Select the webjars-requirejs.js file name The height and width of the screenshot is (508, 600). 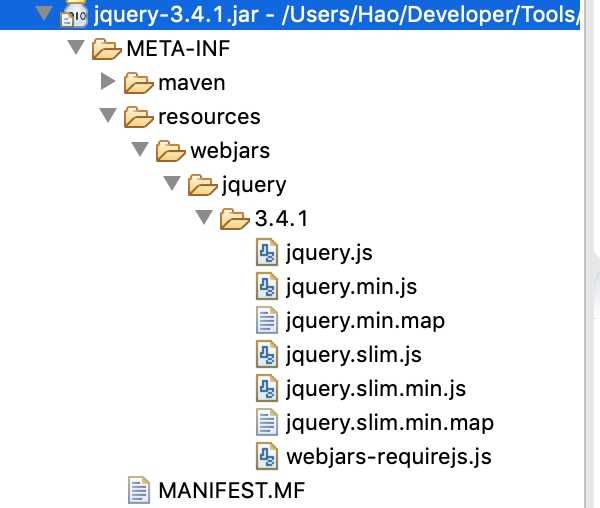click(389, 457)
